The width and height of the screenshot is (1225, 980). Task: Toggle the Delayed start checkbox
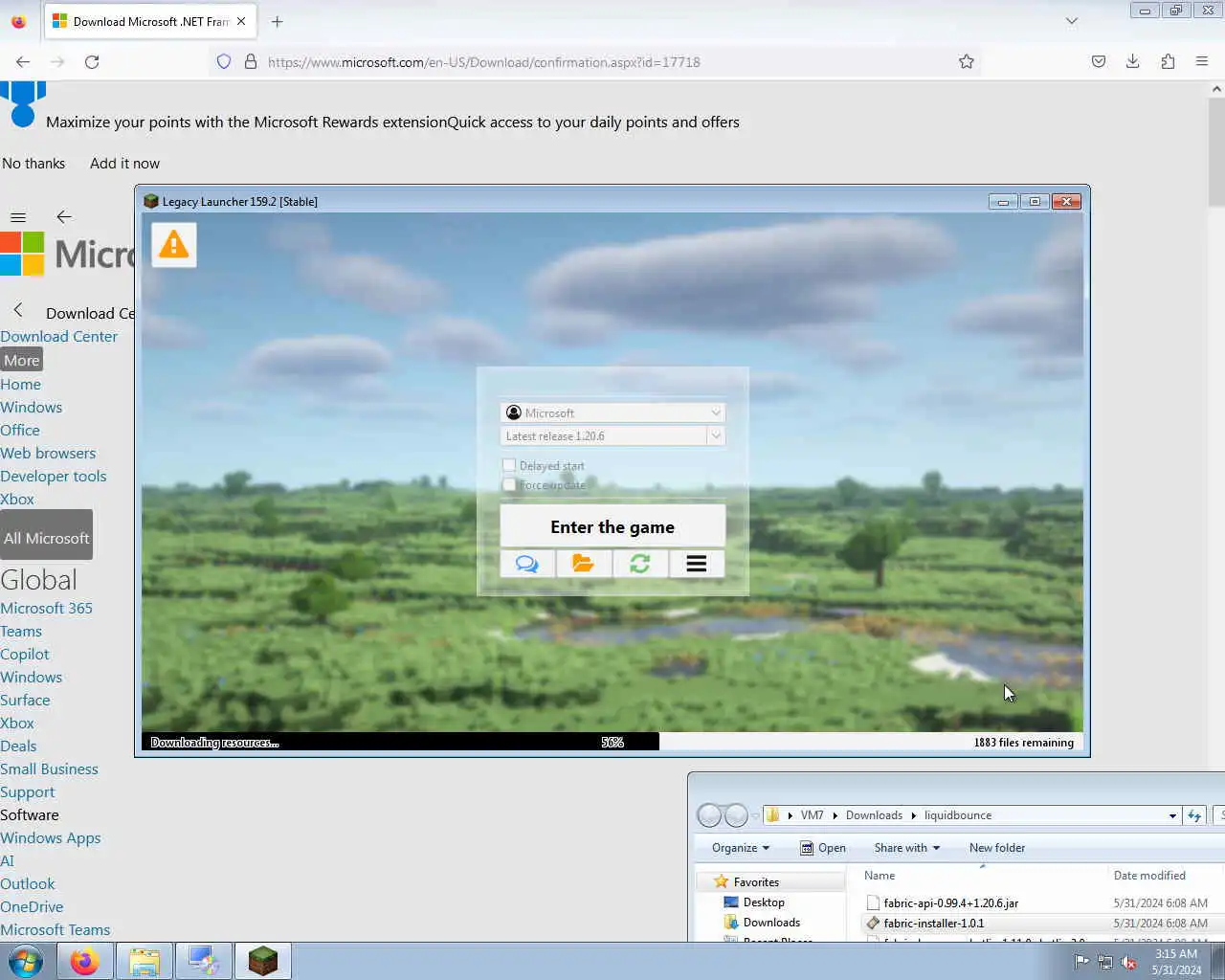509,465
